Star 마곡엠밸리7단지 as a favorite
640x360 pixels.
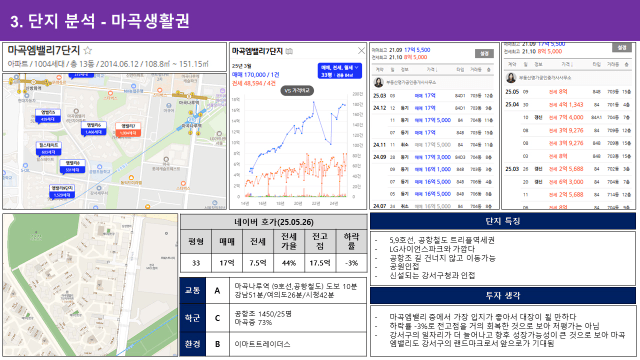(x=88, y=50)
